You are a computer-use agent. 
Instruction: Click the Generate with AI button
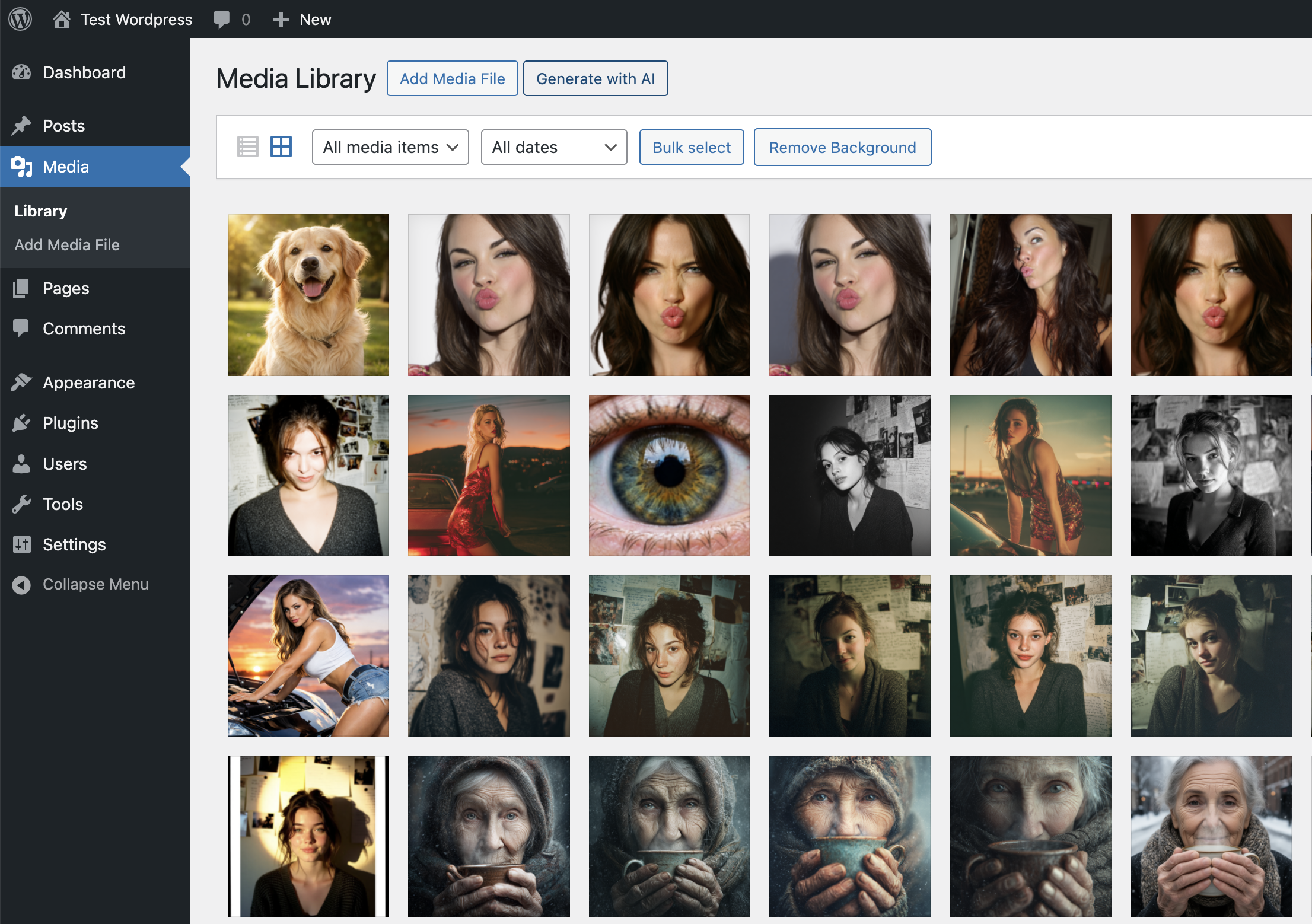click(x=596, y=78)
